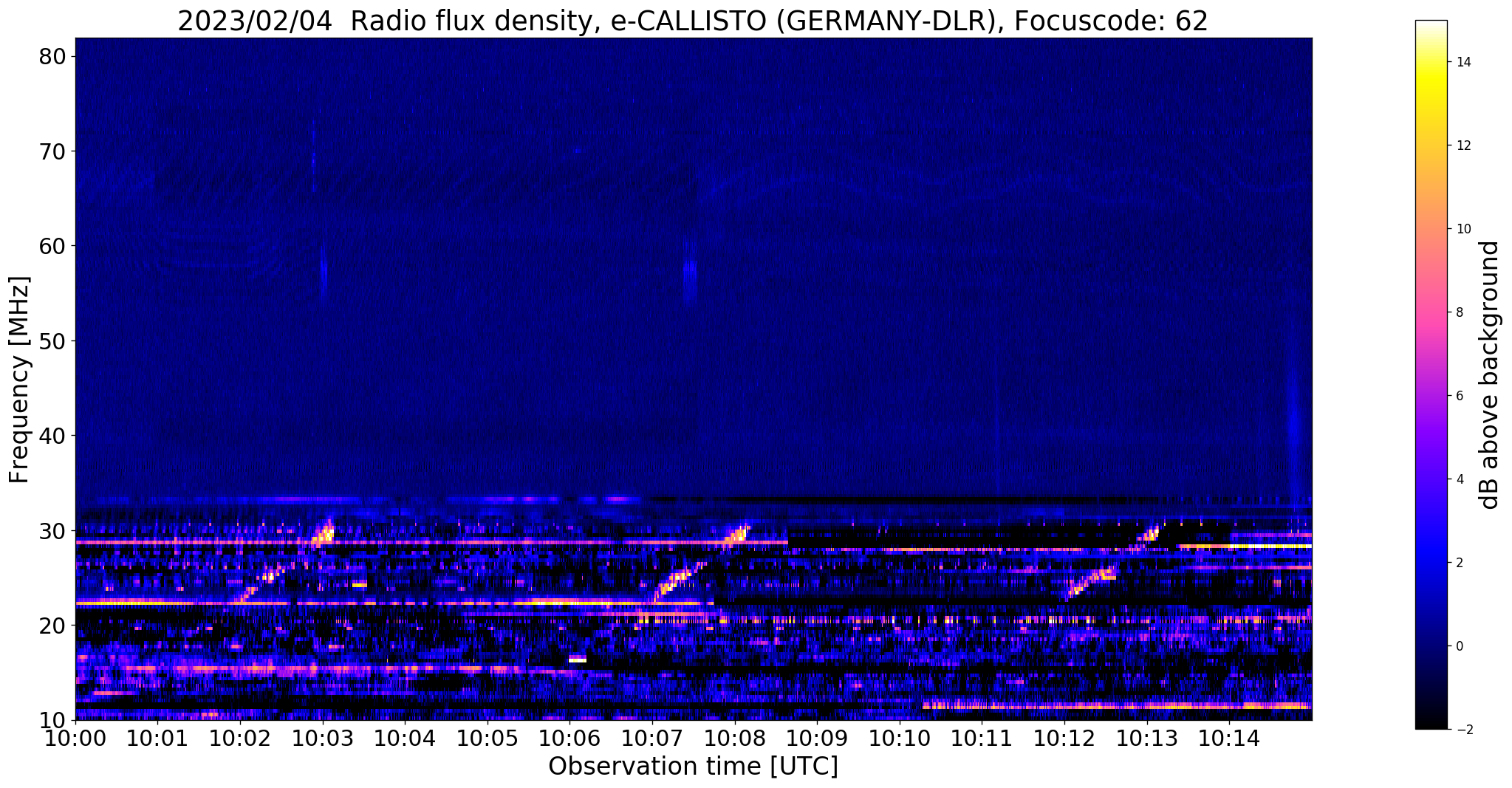Click the 'Observation time [UTC]' x-axis label
This screenshot has width=1512, height=788.
coord(693,767)
